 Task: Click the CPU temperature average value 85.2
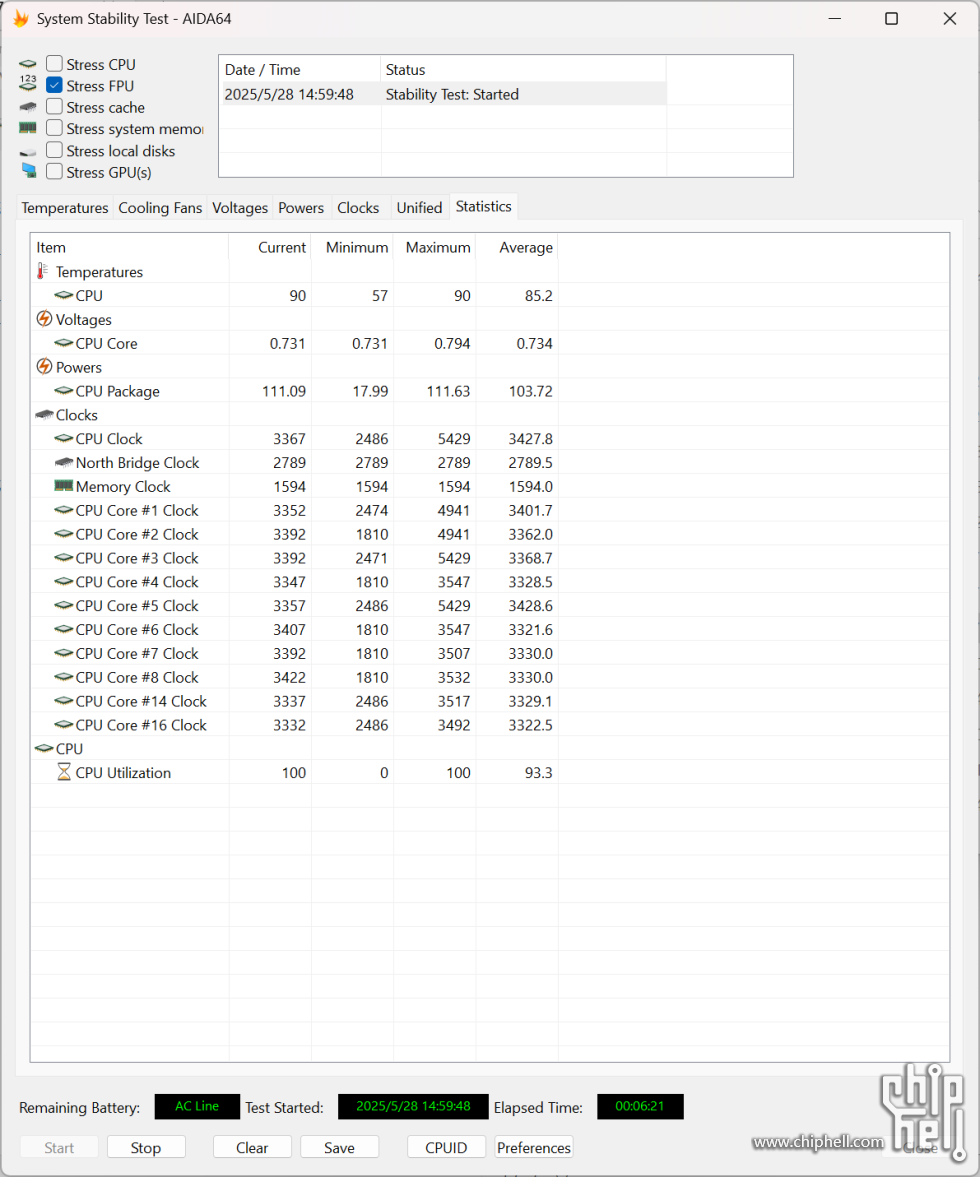click(x=539, y=296)
